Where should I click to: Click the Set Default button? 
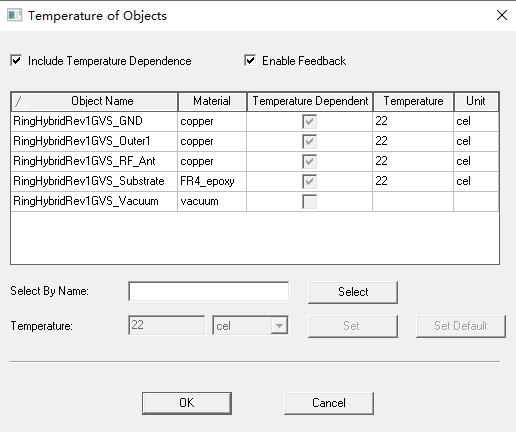click(x=461, y=326)
